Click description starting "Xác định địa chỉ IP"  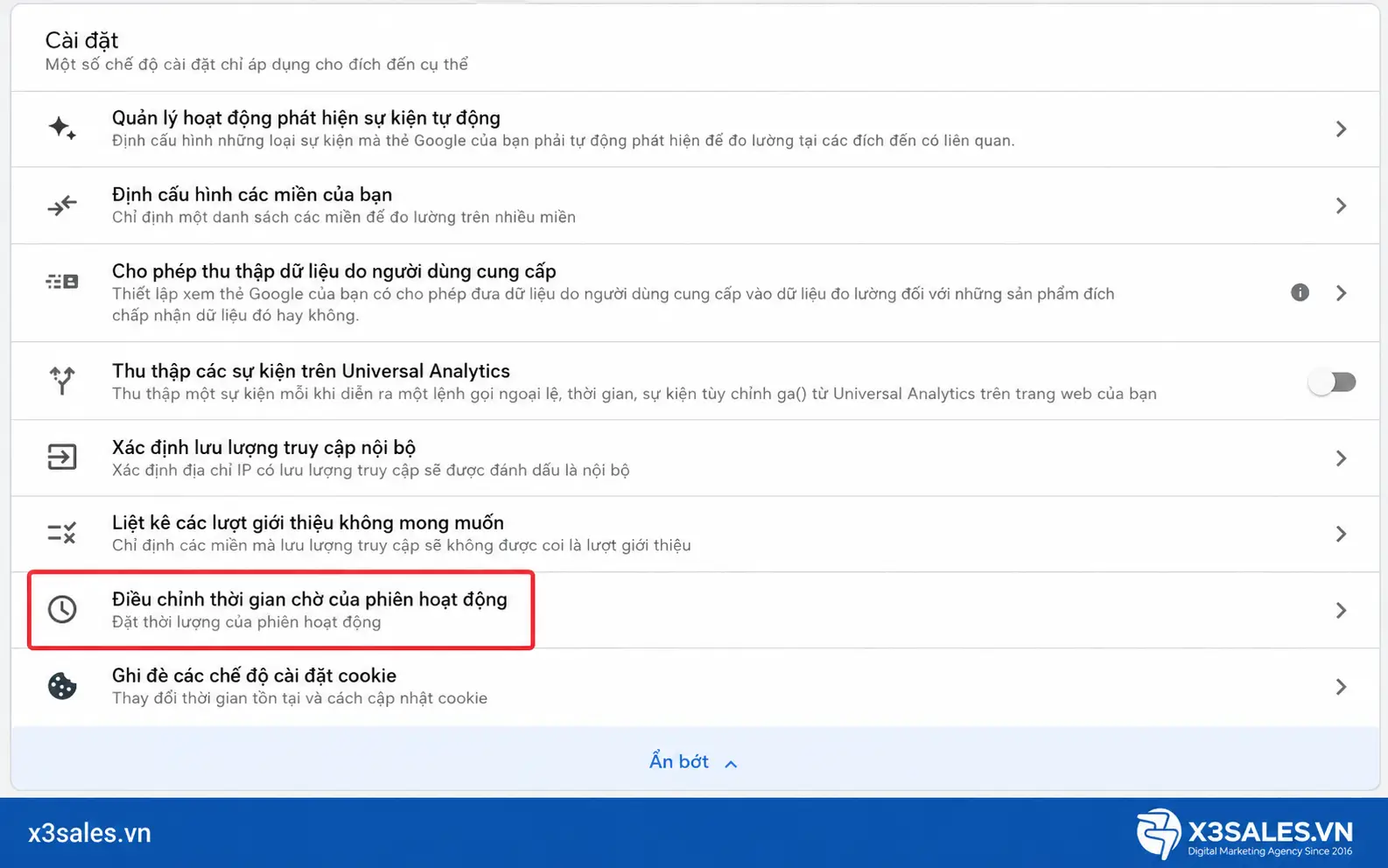371,470
